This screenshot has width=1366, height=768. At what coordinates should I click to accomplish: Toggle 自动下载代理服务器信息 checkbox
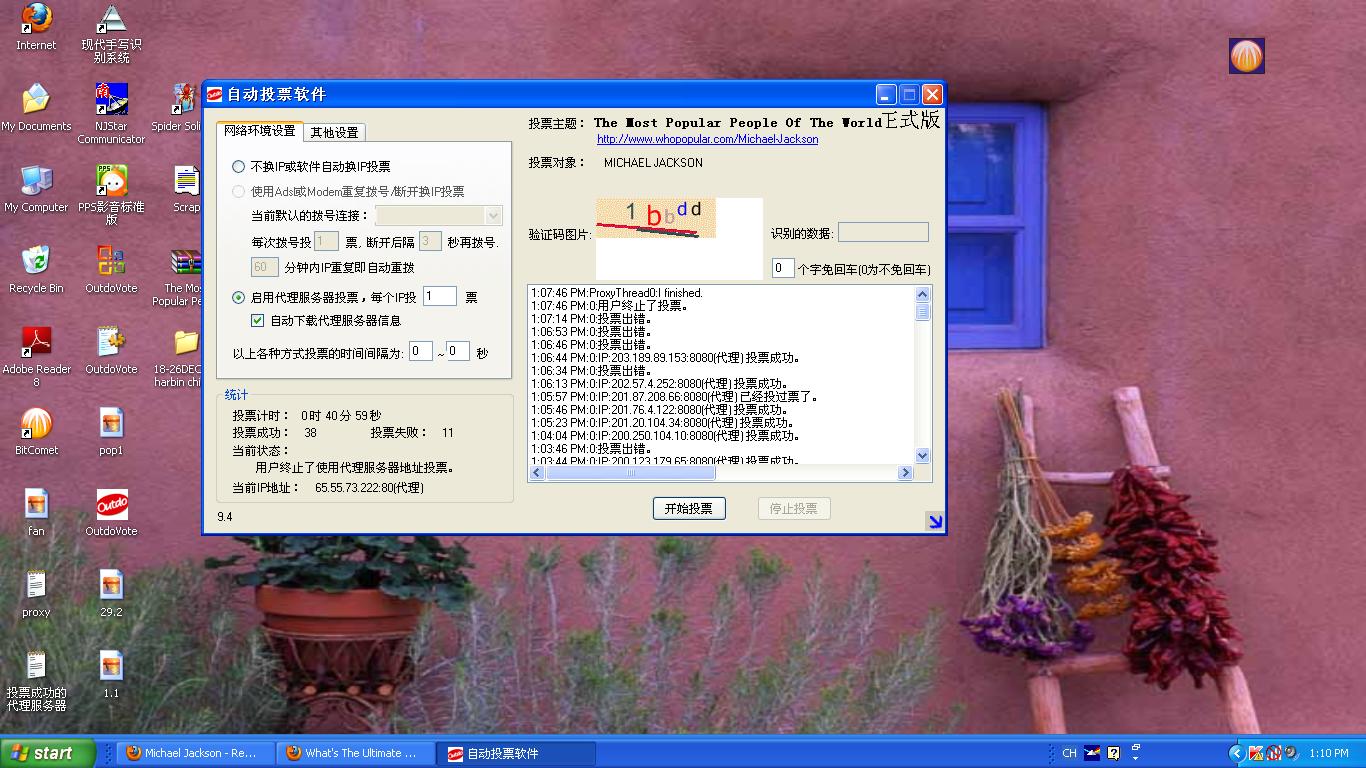coord(258,320)
